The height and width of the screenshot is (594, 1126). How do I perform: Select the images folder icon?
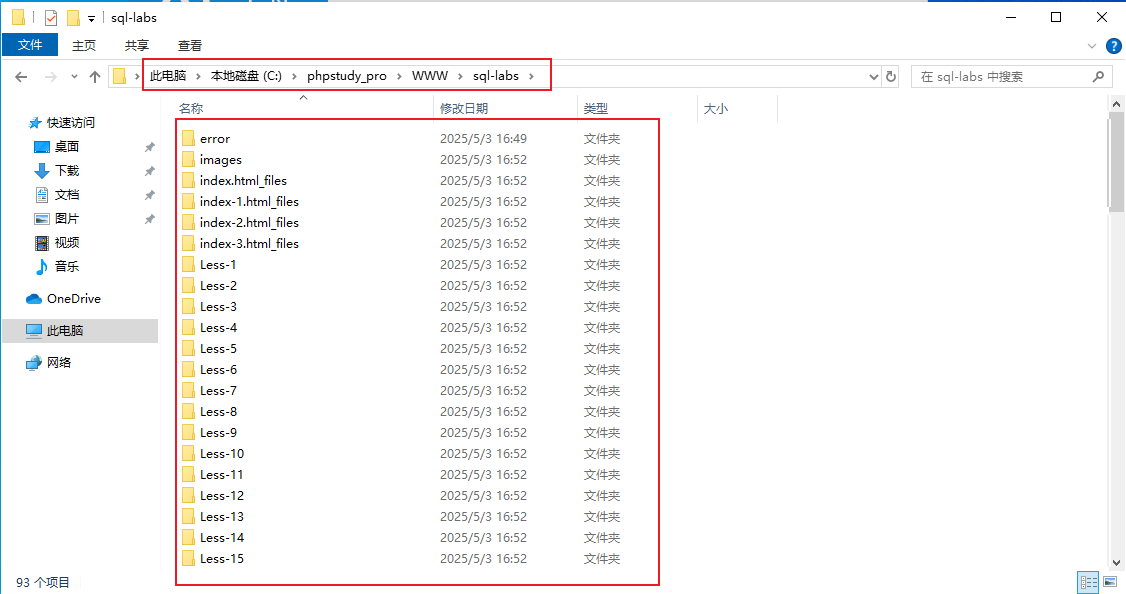click(x=188, y=159)
